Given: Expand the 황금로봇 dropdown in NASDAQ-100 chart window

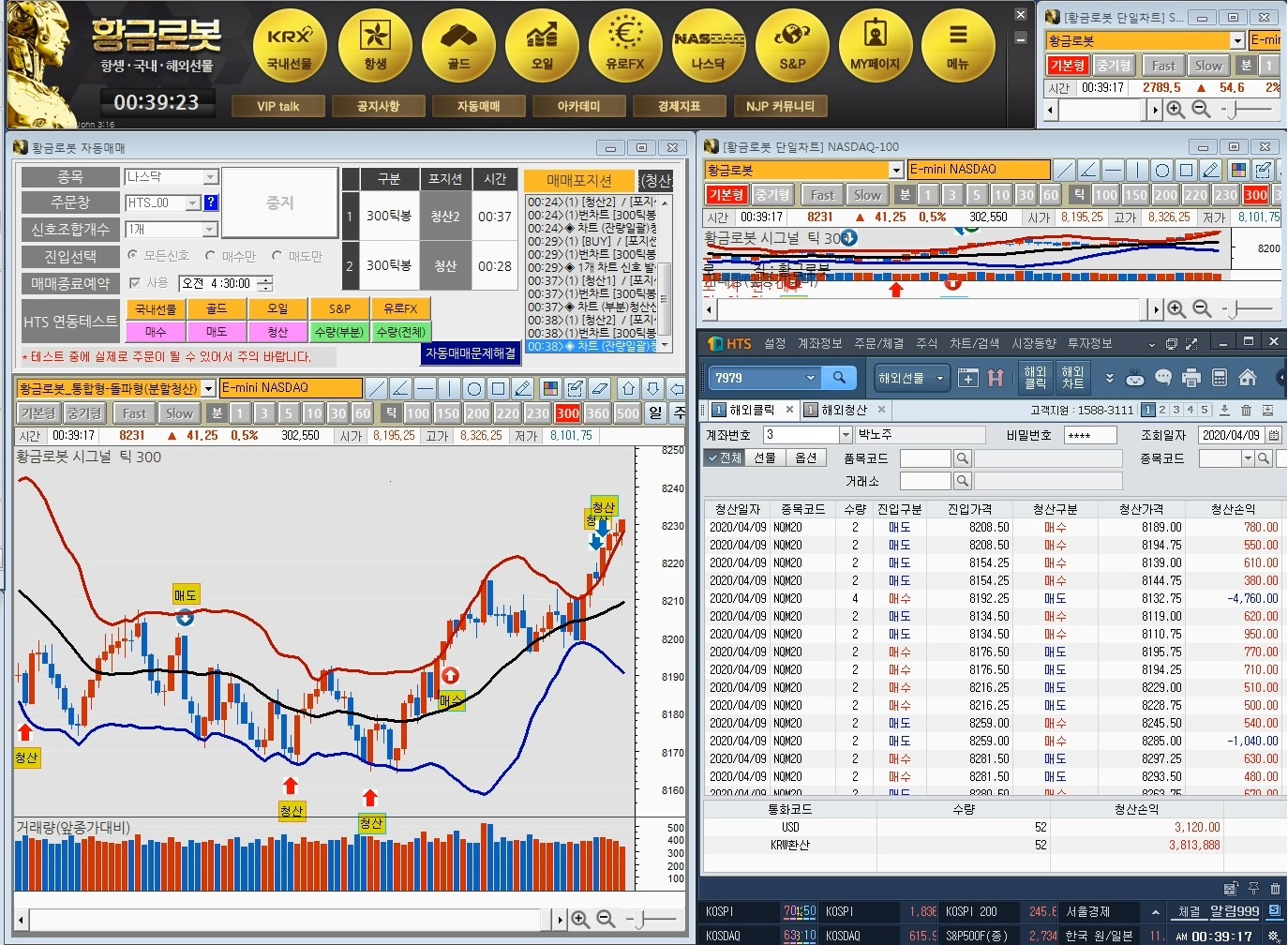Looking at the screenshot, I should coord(896,170).
